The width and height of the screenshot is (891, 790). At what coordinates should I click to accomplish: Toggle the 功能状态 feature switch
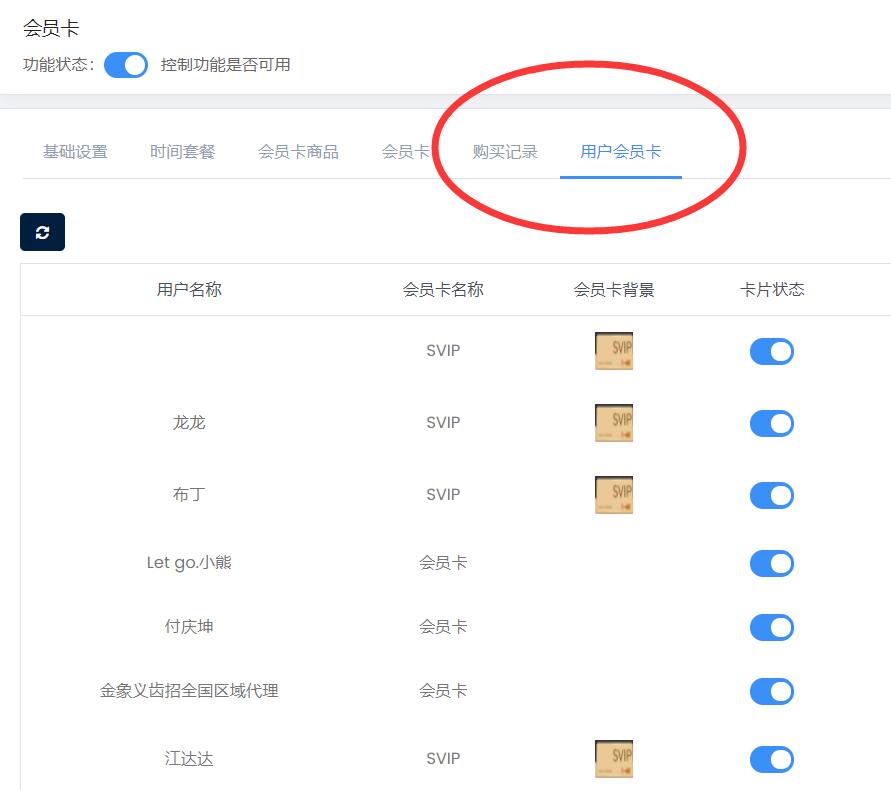click(126, 65)
